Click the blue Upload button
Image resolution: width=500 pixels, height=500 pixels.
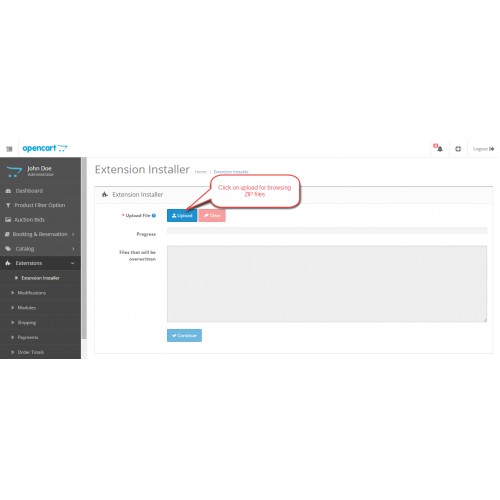pyautogui.click(x=182, y=215)
